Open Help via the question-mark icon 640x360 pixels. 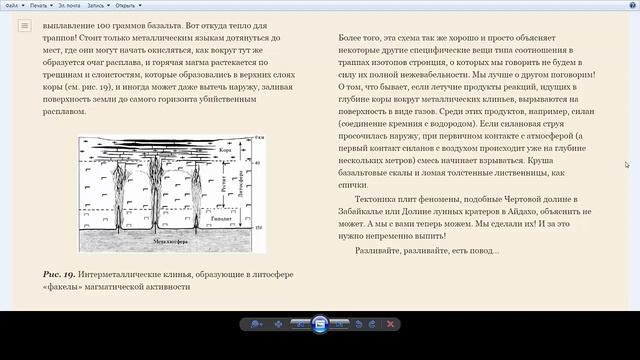tap(633, 5)
